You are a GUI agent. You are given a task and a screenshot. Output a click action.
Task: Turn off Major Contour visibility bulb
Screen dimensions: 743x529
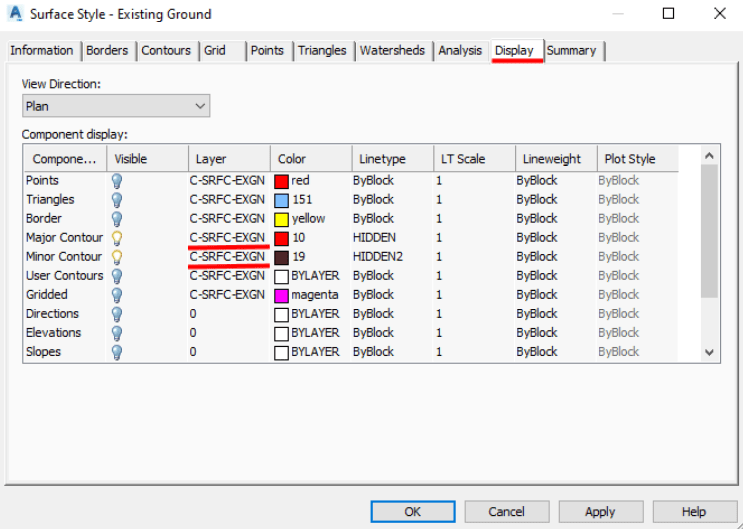(117, 237)
